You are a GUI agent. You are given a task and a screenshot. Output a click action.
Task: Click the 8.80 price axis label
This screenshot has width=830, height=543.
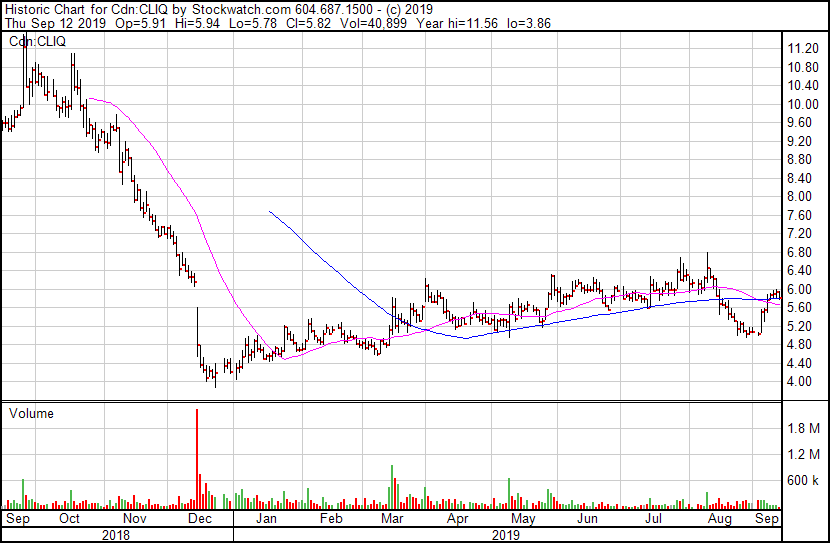pos(799,160)
